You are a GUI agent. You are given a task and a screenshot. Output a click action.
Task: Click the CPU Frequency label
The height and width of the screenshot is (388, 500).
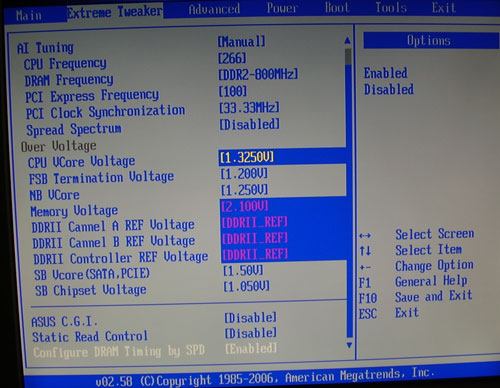tap(65, 64)
